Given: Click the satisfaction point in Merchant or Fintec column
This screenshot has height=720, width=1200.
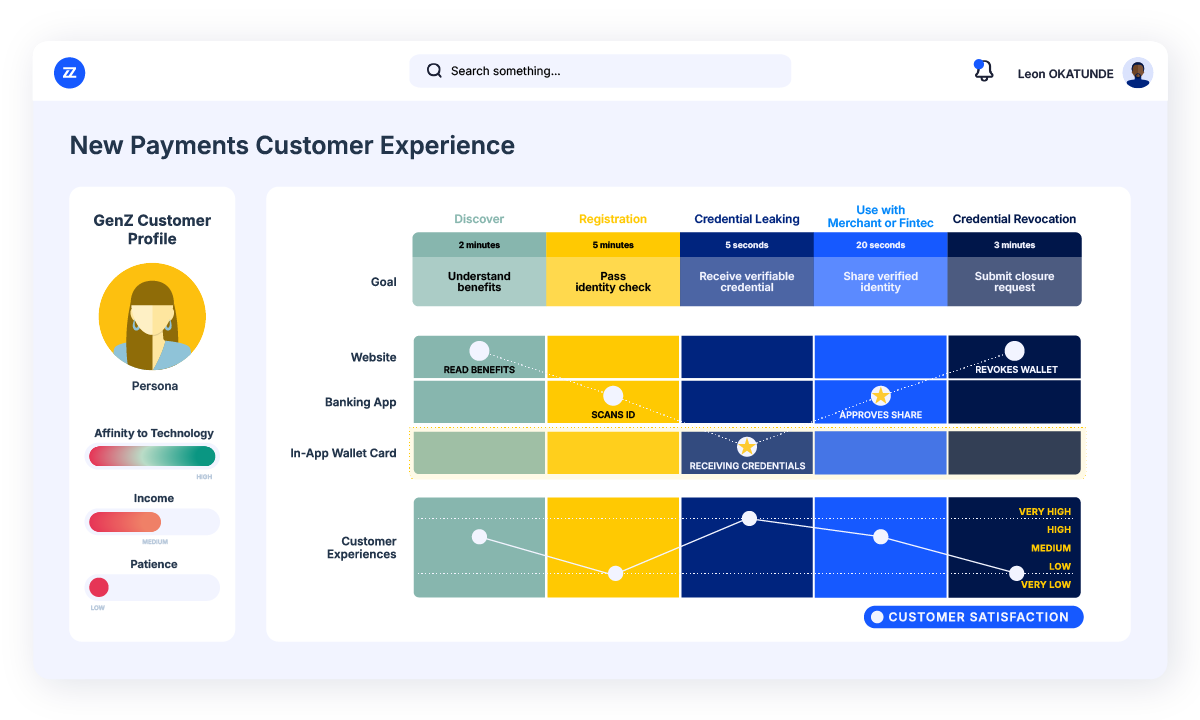Looking at the screenshot, I should pyautogui.click(x=881, y=537).
